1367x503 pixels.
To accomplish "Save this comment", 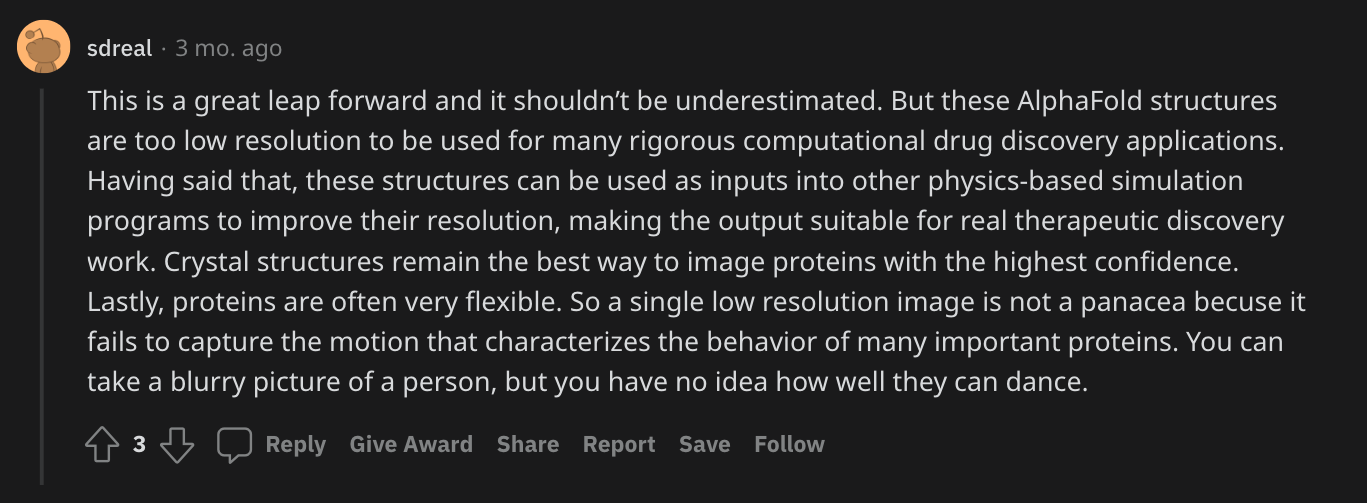I will point(705,445).
